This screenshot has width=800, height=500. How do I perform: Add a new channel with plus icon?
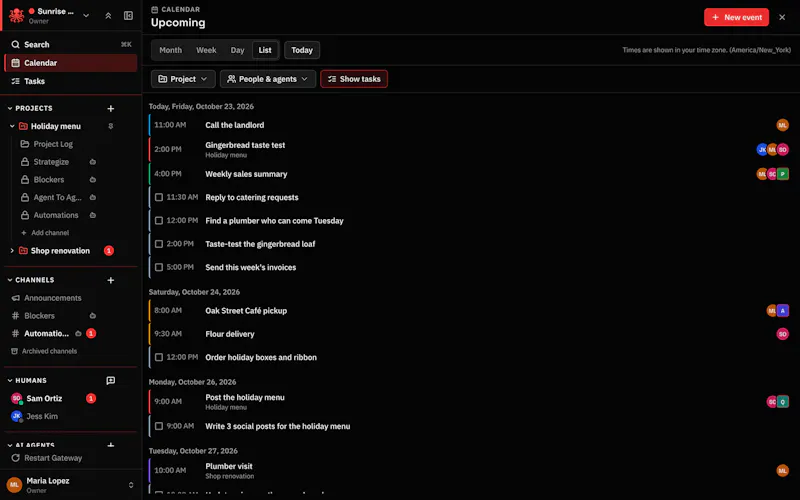[111, 280]
